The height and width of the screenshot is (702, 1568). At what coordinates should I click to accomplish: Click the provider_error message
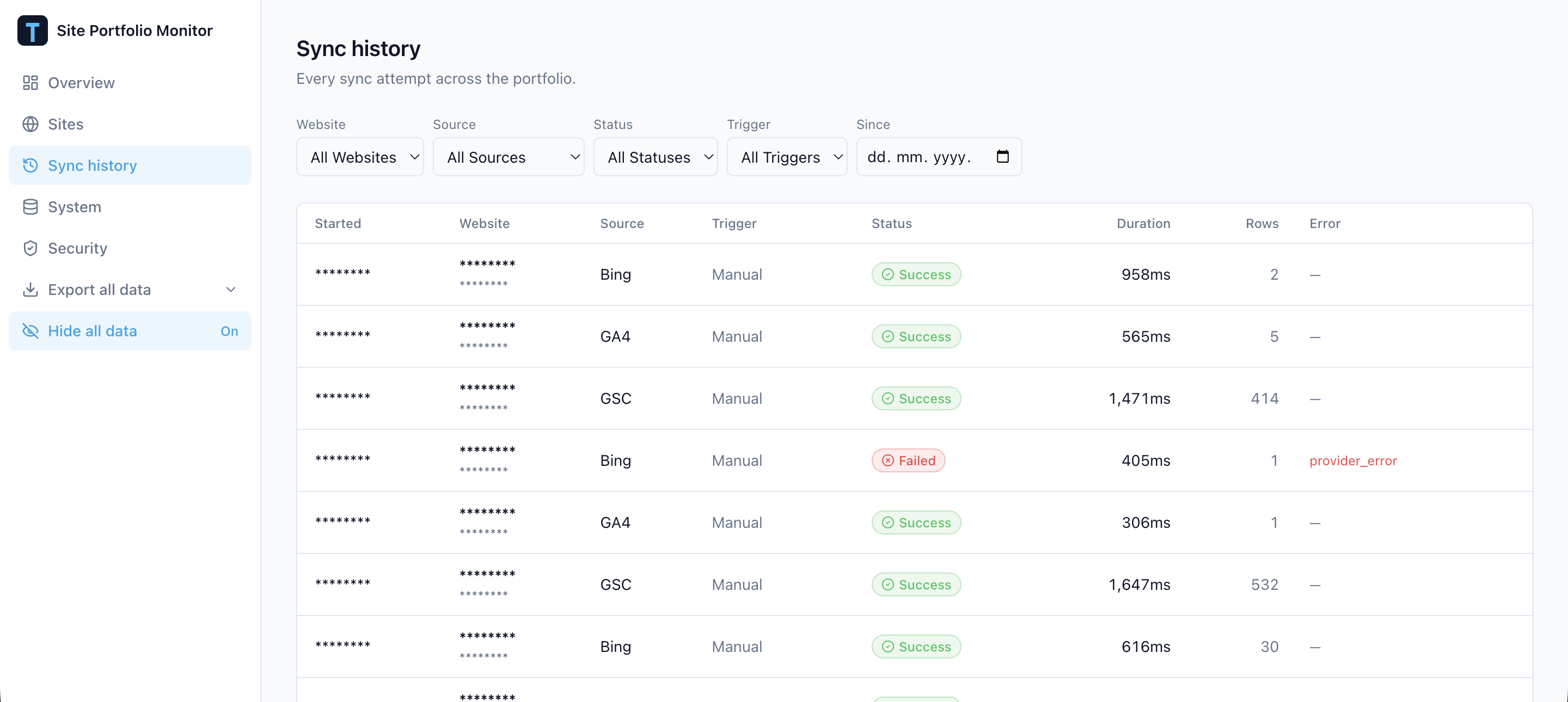point(1352,460)
